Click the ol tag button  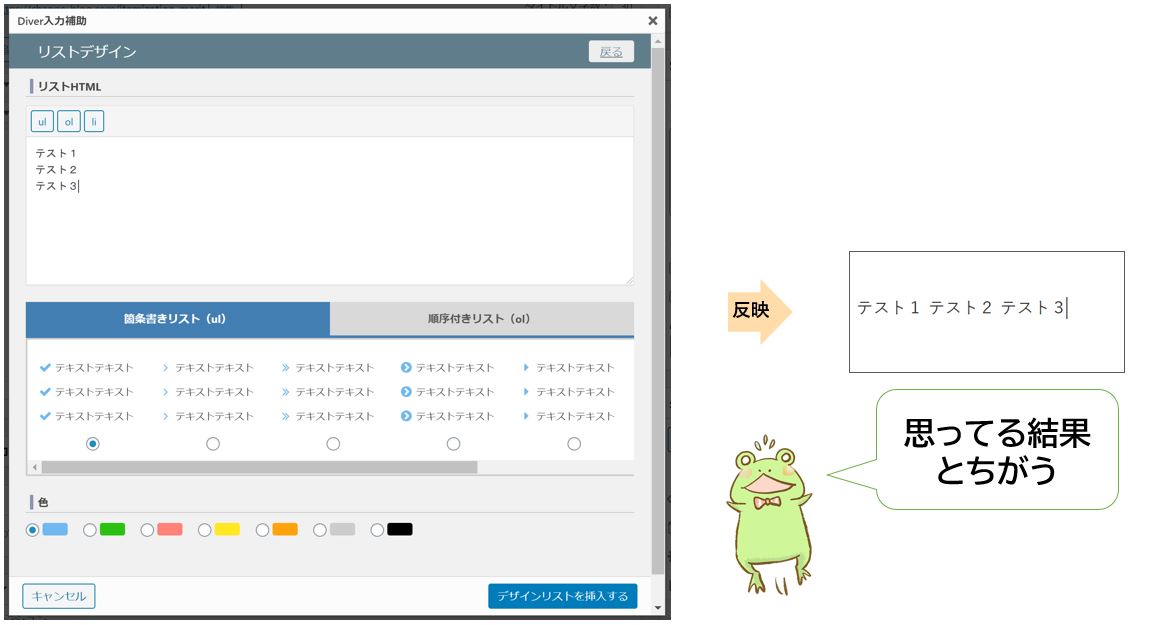68,122
